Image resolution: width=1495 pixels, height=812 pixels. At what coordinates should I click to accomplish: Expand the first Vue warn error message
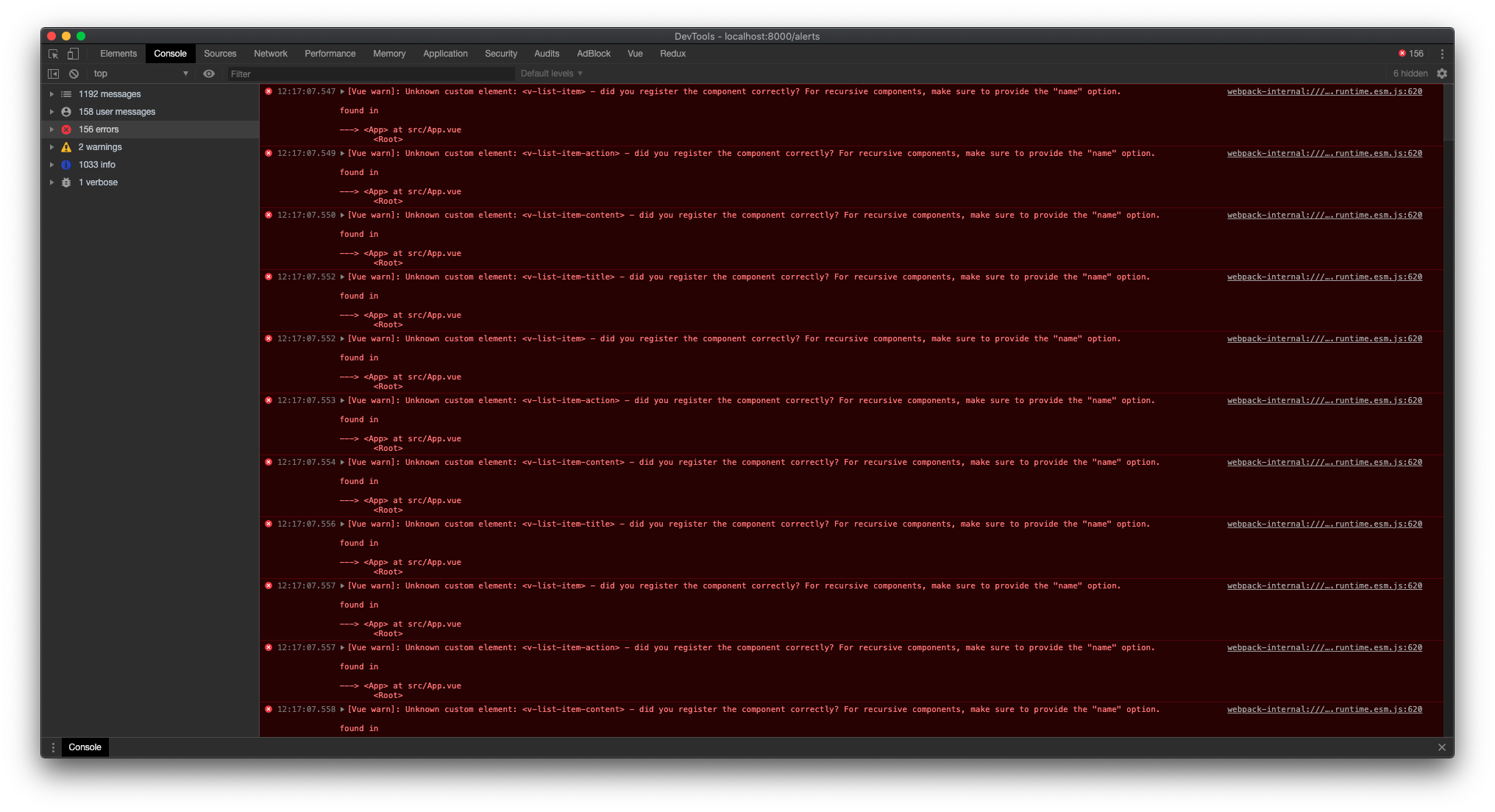[342, 91]
